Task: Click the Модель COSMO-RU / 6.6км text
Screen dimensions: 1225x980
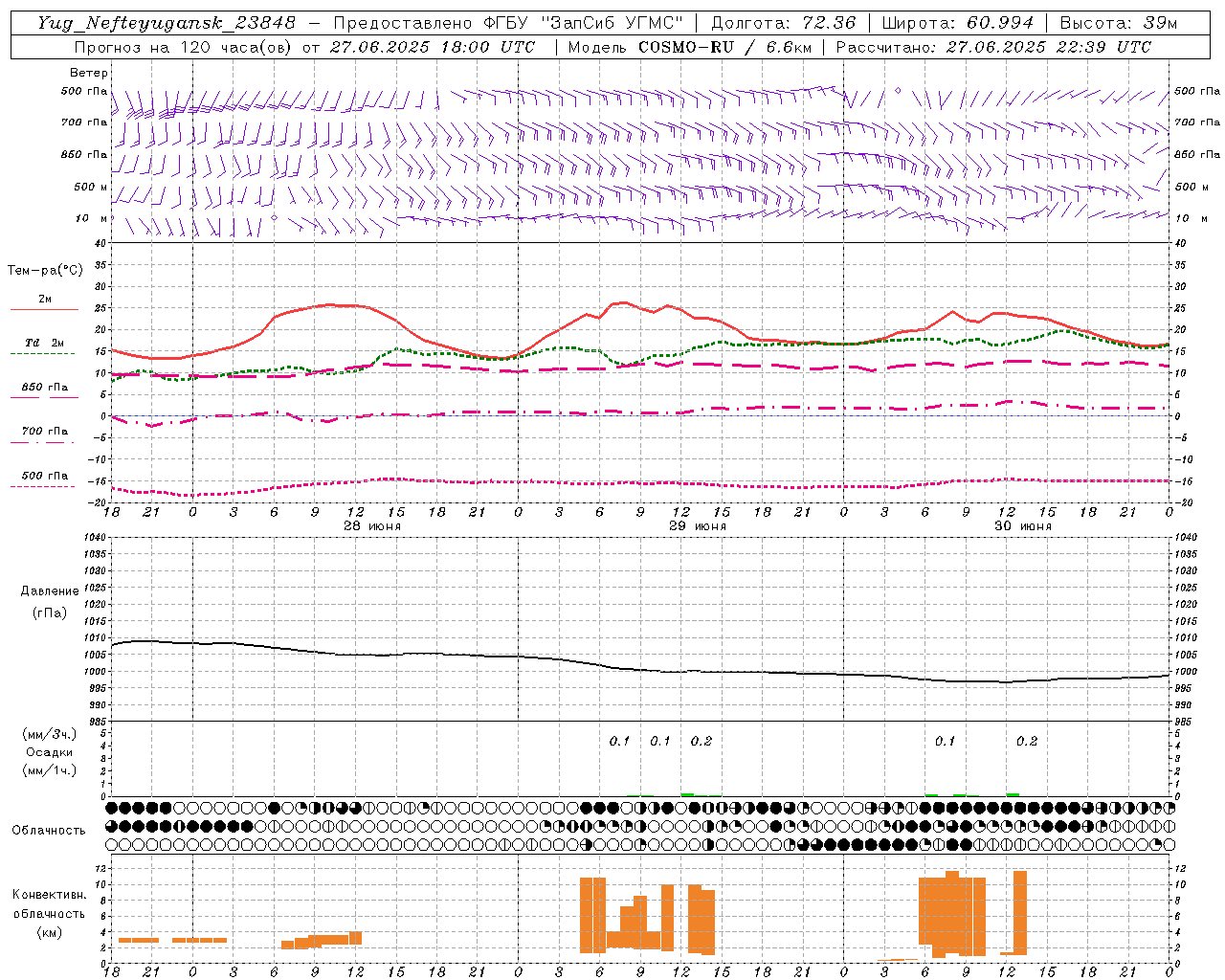Action: [689, 47]
